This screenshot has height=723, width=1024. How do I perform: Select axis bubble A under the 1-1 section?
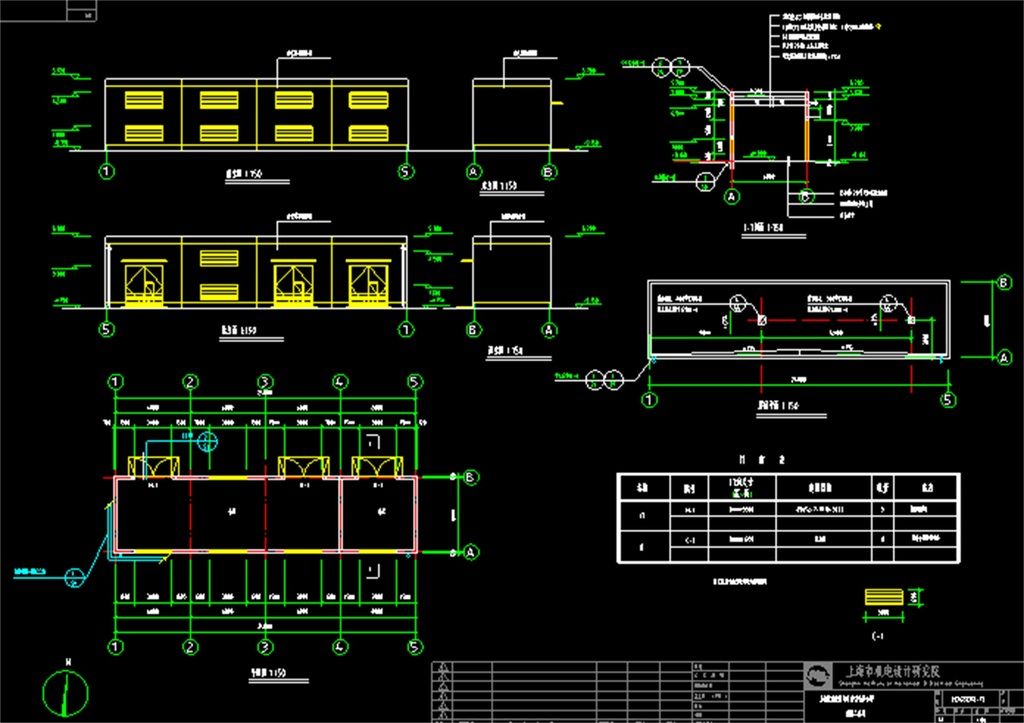tap(731, 198)
